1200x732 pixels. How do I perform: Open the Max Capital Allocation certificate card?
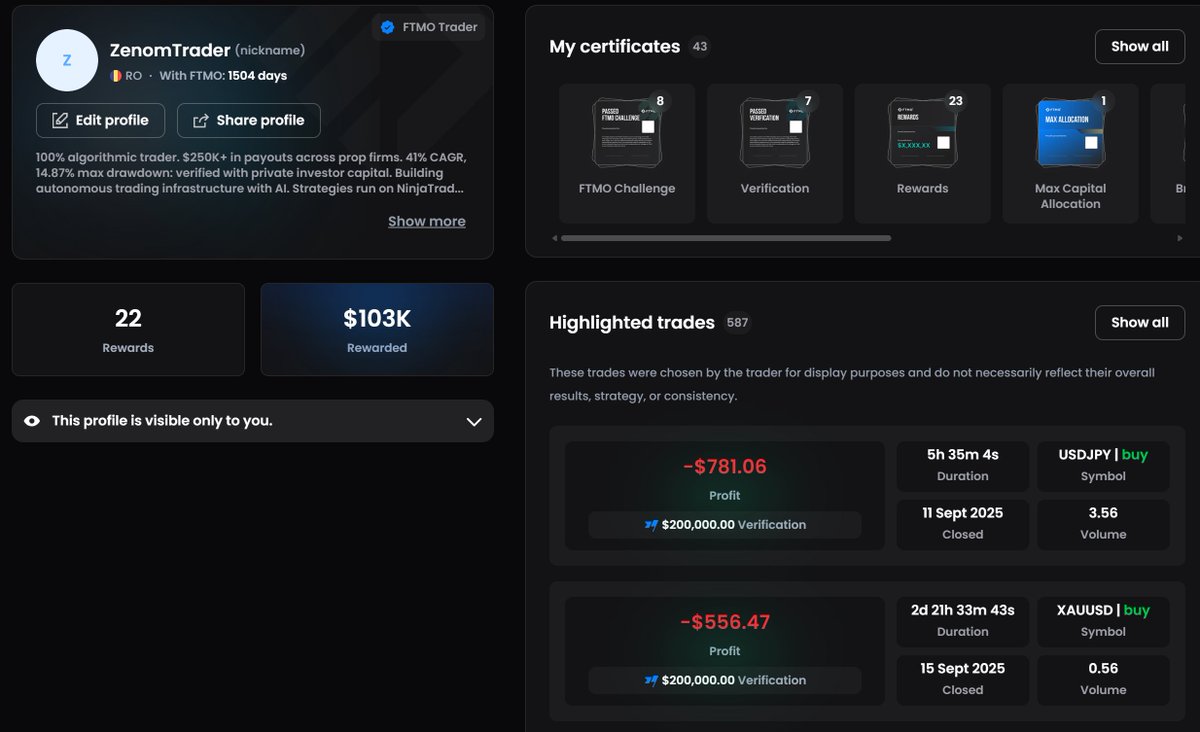click(x=1070, y=153)
